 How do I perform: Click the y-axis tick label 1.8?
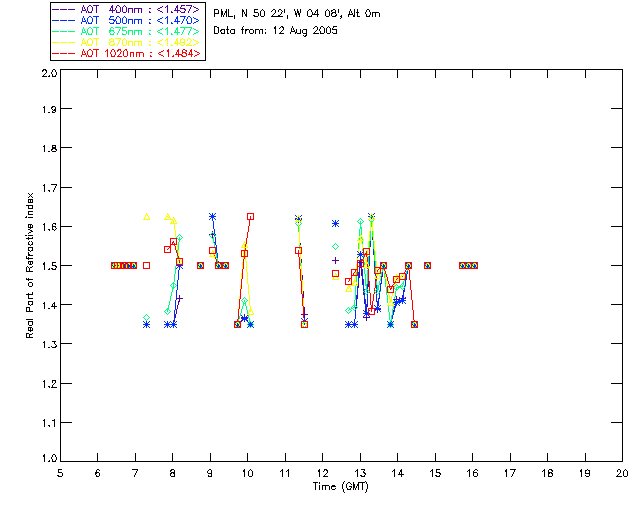[x=49, y=148]
